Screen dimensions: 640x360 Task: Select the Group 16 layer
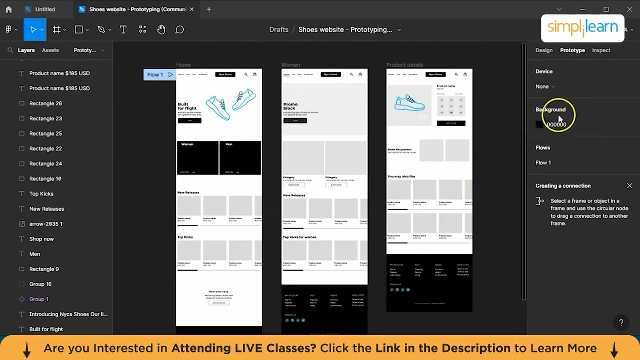coord(40,284)
